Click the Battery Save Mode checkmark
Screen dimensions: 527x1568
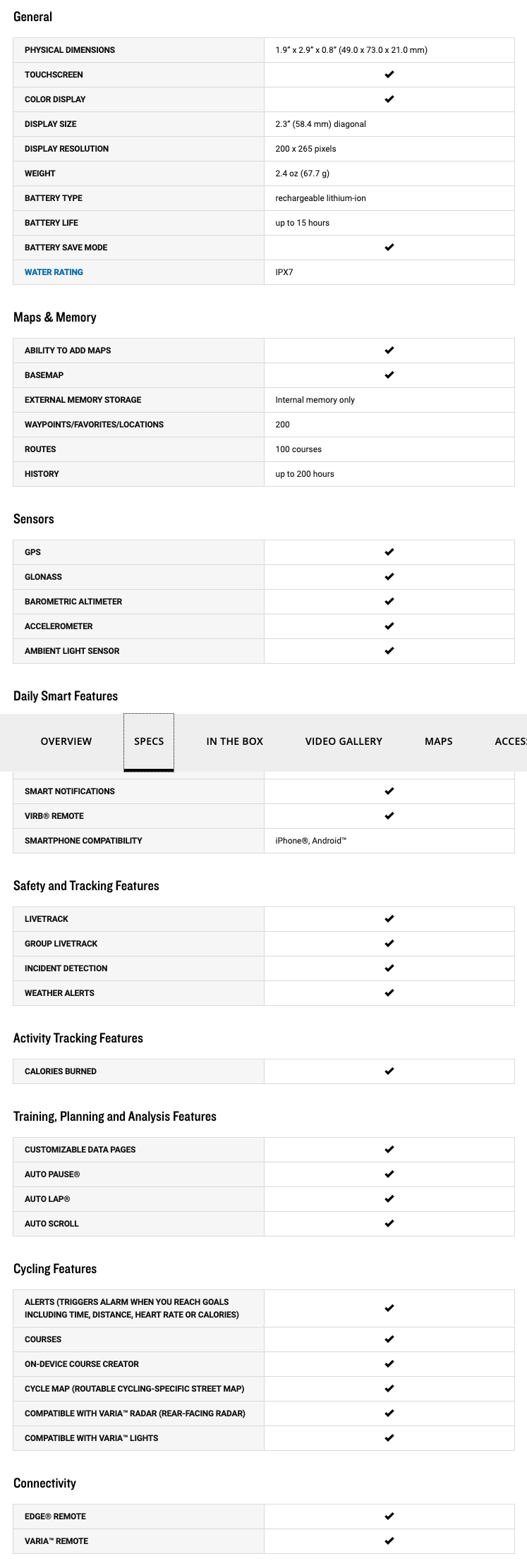389,248
